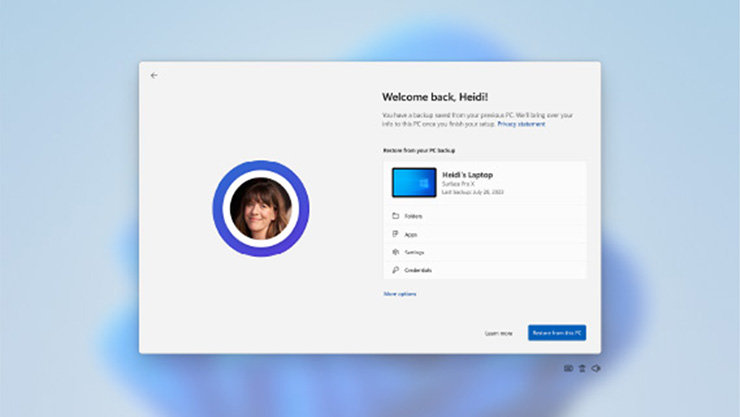This screenshot has width=740, height=417.
Task: Click the "Folders" label
Action: coord(413,216)
